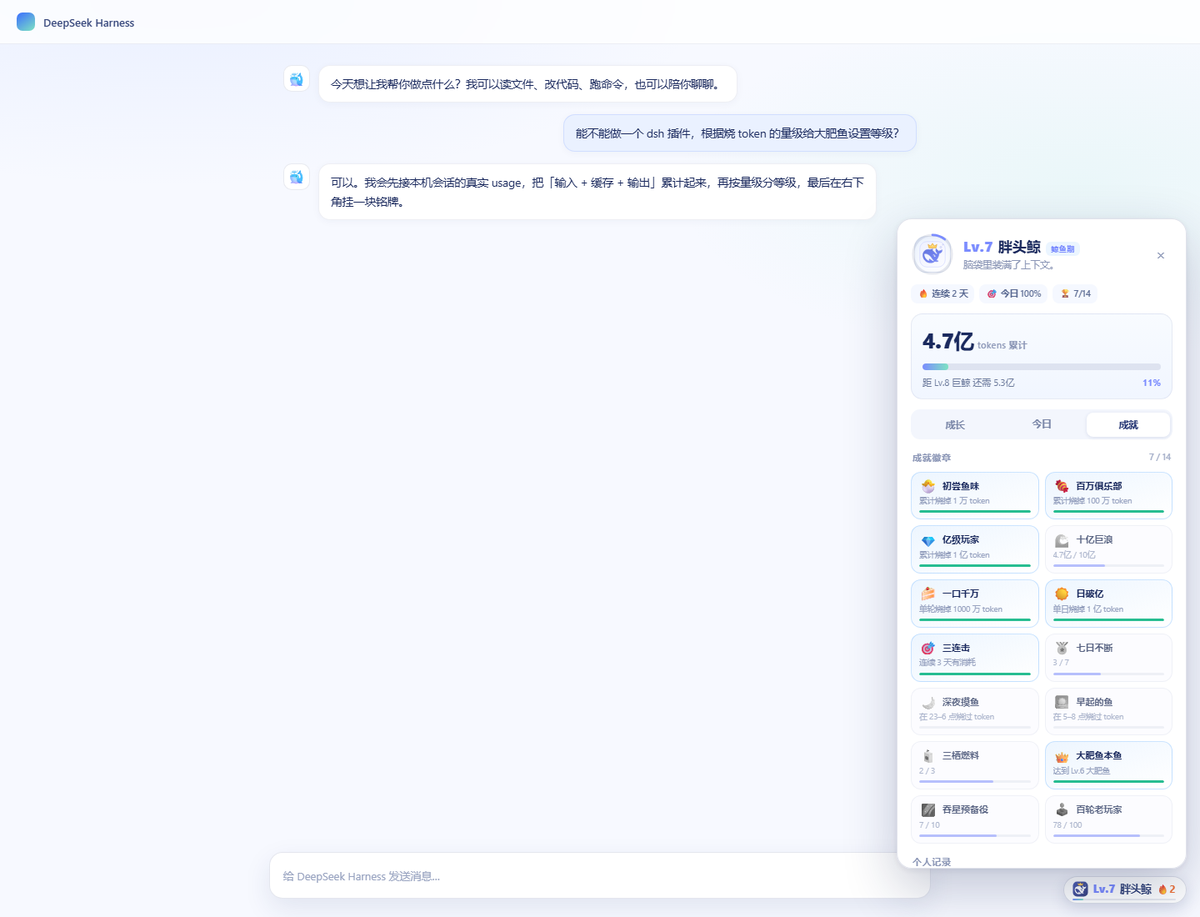
Task: Click the 七日不断 medal icon
Action: pyautogui.click(x=1062, y=648)
